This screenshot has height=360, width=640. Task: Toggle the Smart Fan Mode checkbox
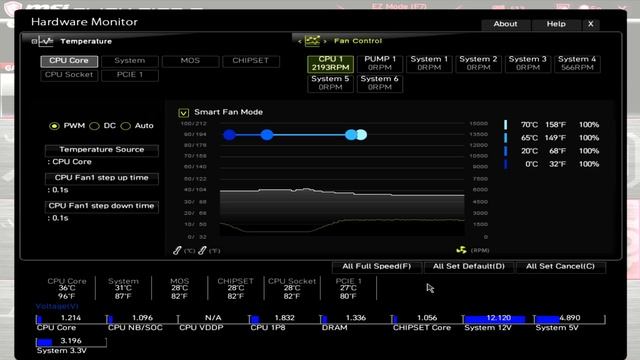[x=184, y=113]
